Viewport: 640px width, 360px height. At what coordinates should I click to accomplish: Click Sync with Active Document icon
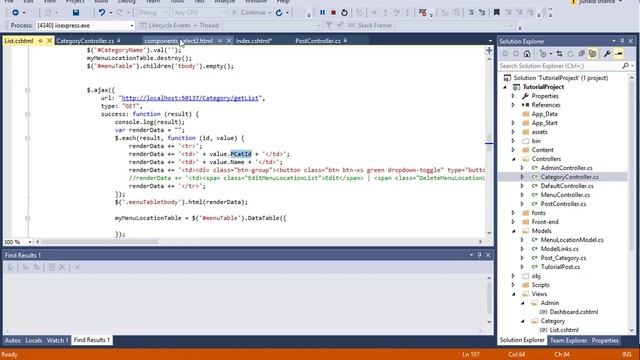tap(559, 54)
